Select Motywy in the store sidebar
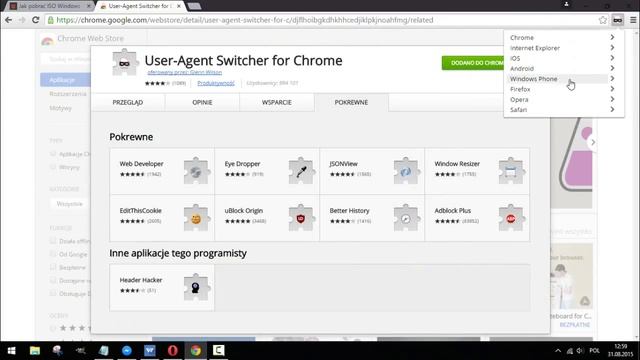Viewport: 640px width, 360px height. click(x=60, y=108)
